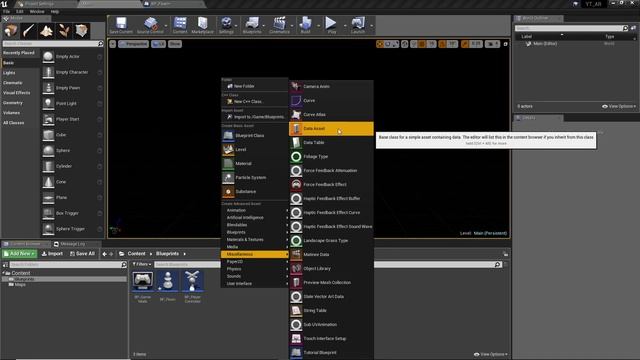Screen dimensions: 640x360
Task: Click New C++ Class menu entry
Action: (x=255, y=101)
